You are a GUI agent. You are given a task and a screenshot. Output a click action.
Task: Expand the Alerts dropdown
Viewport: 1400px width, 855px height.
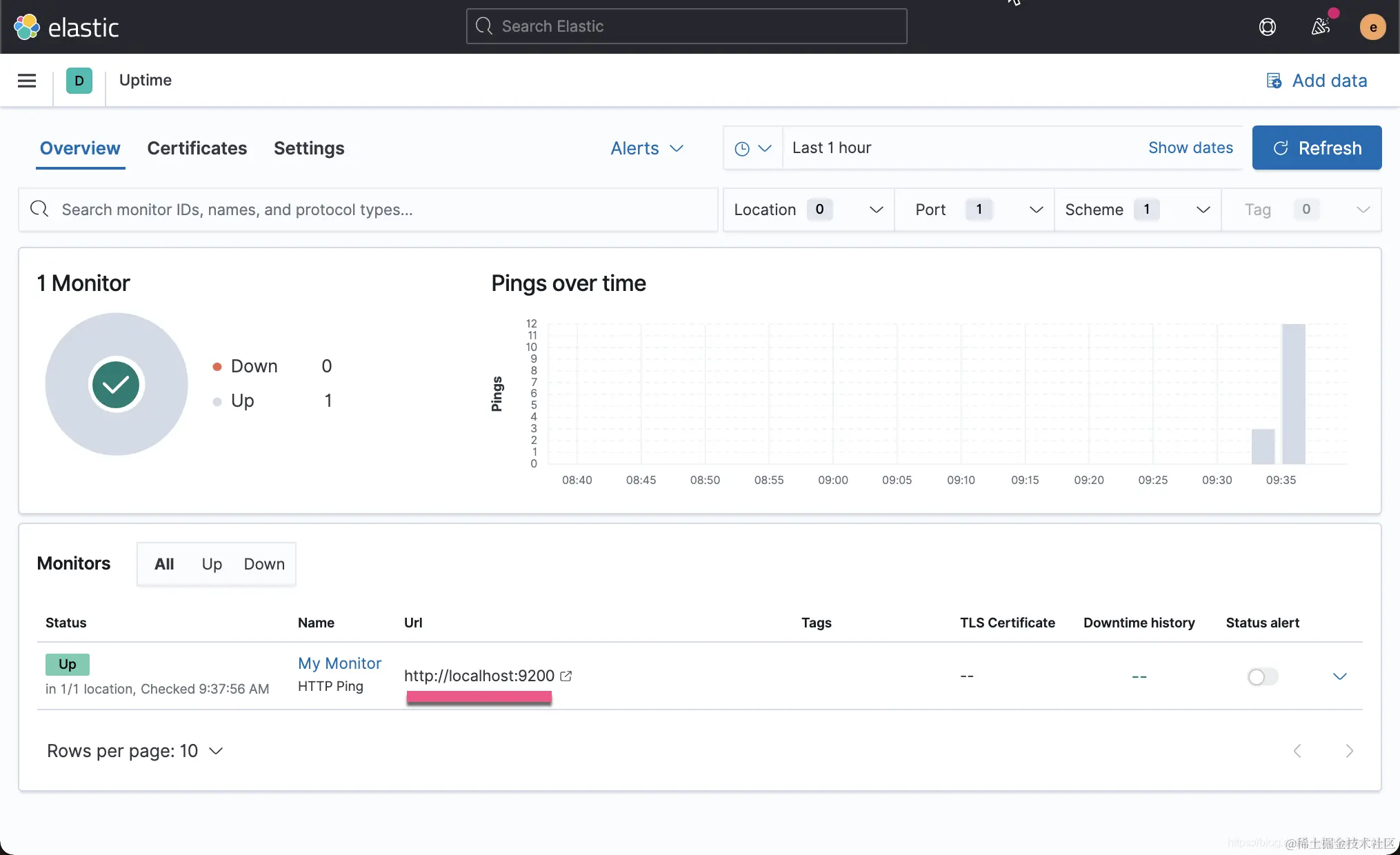pos(647,148)
